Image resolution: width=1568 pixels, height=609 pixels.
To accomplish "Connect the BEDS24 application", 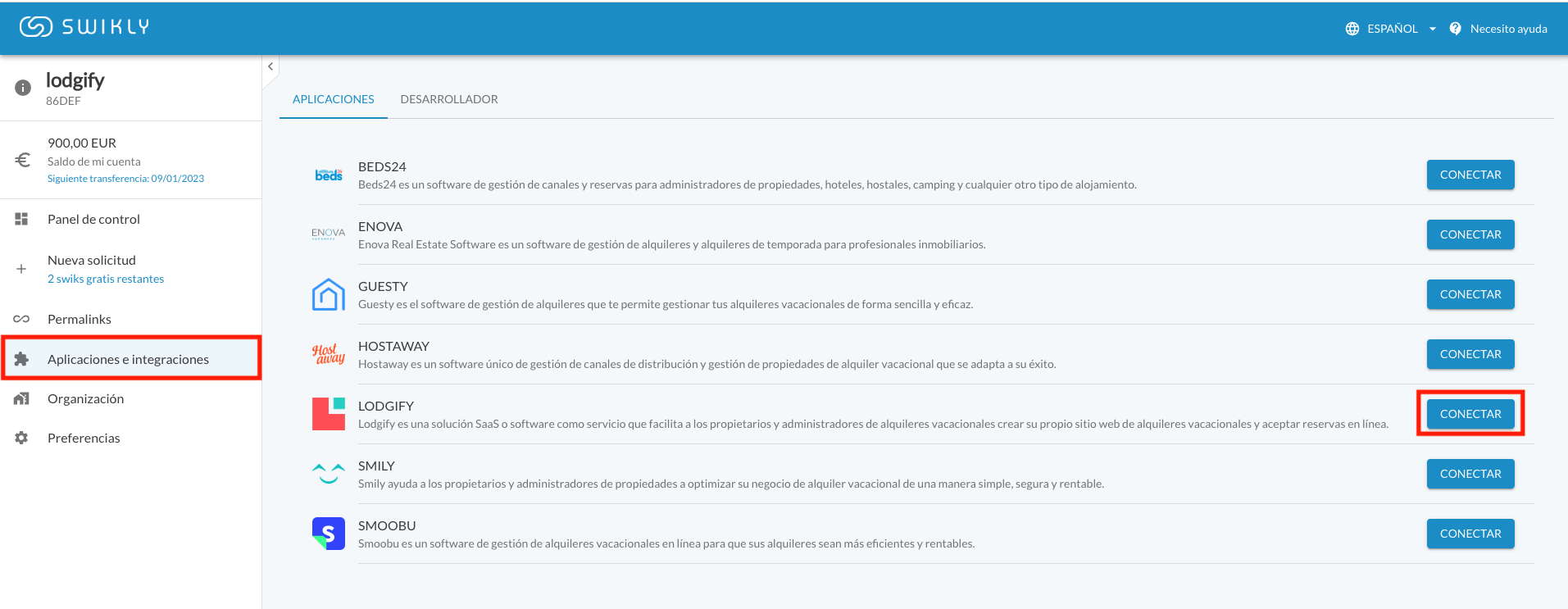I will (1470, 175).
